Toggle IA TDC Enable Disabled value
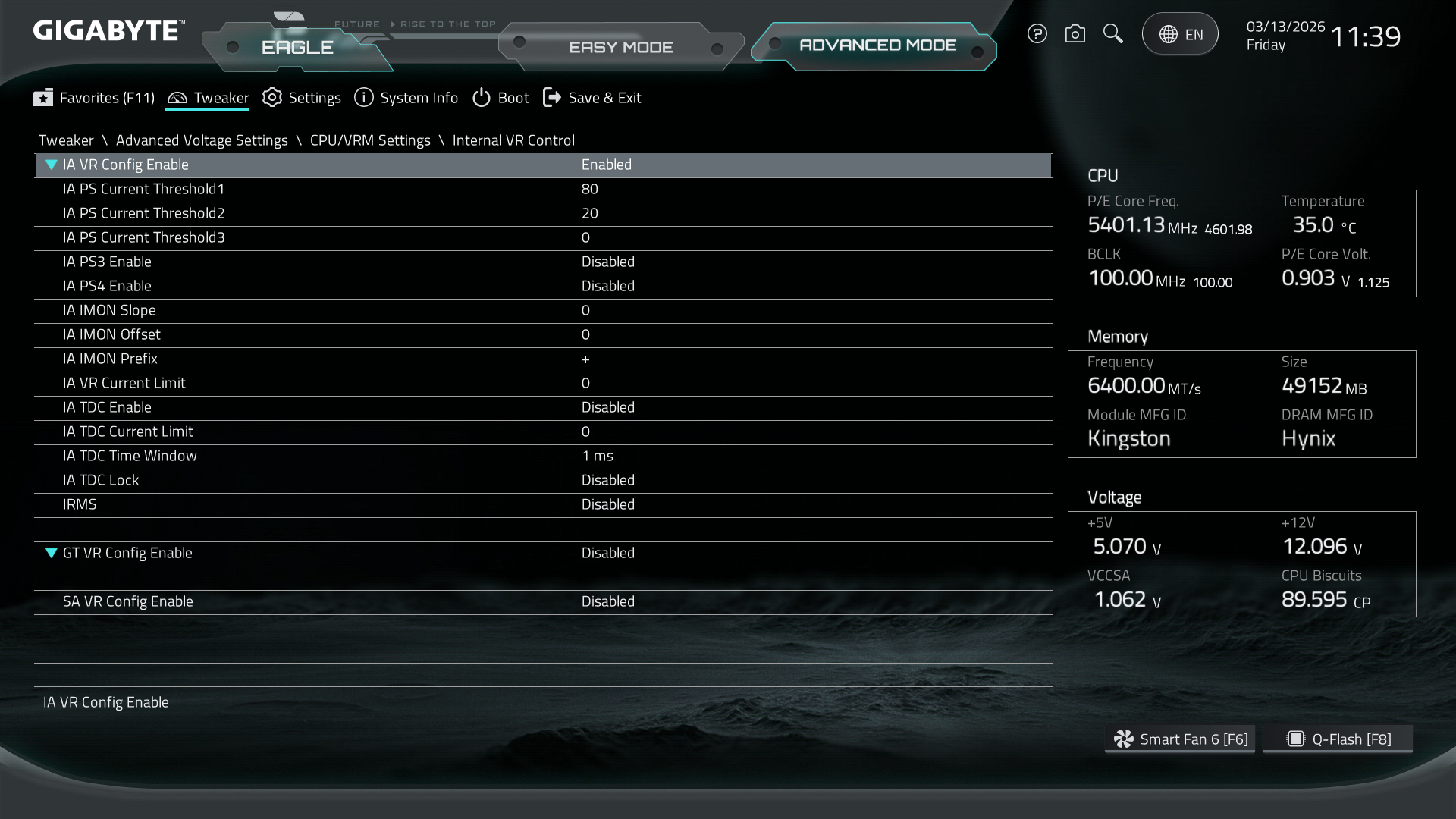1456x819 pixels. pyautogui.click(x=607, y=407)
